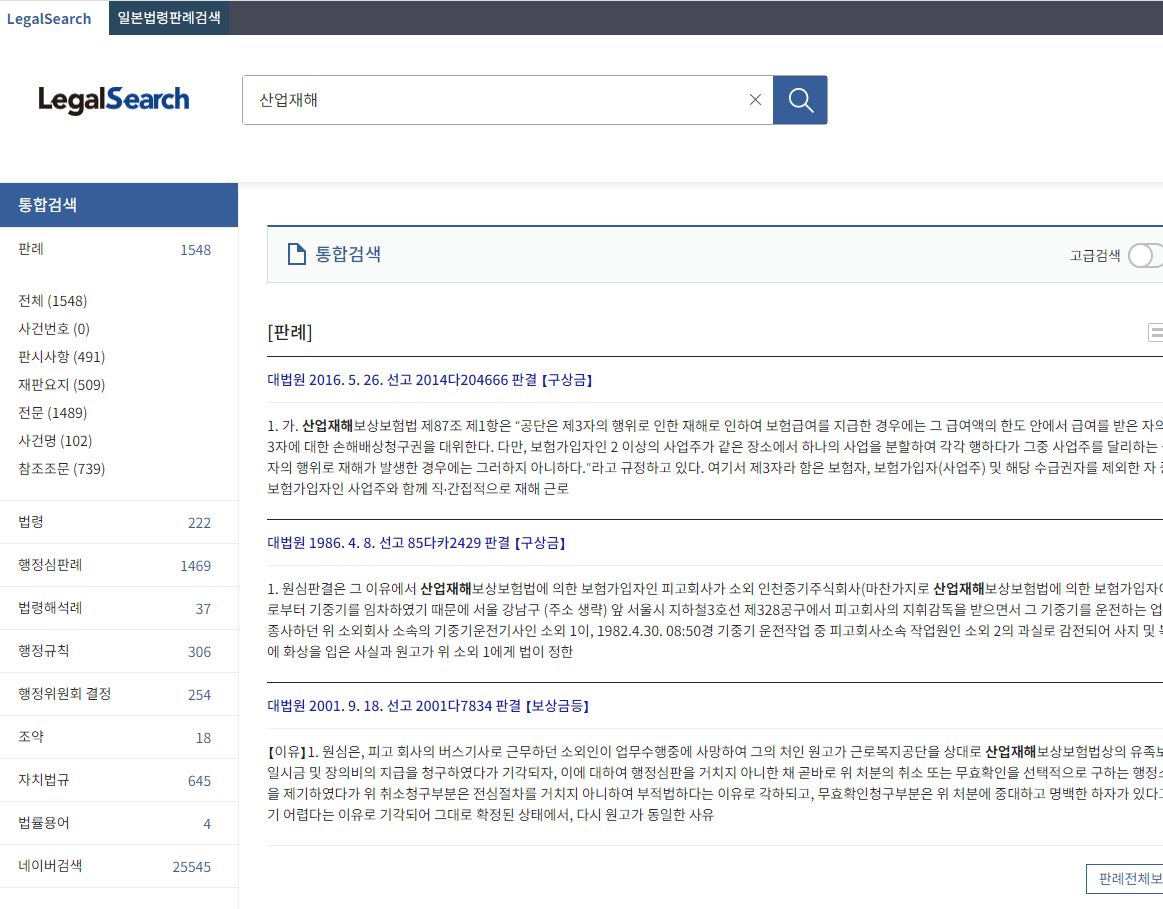Switch to 일본법령판례검색 tab
This screenshot has width=1163, height=909.
click(168, 17)
